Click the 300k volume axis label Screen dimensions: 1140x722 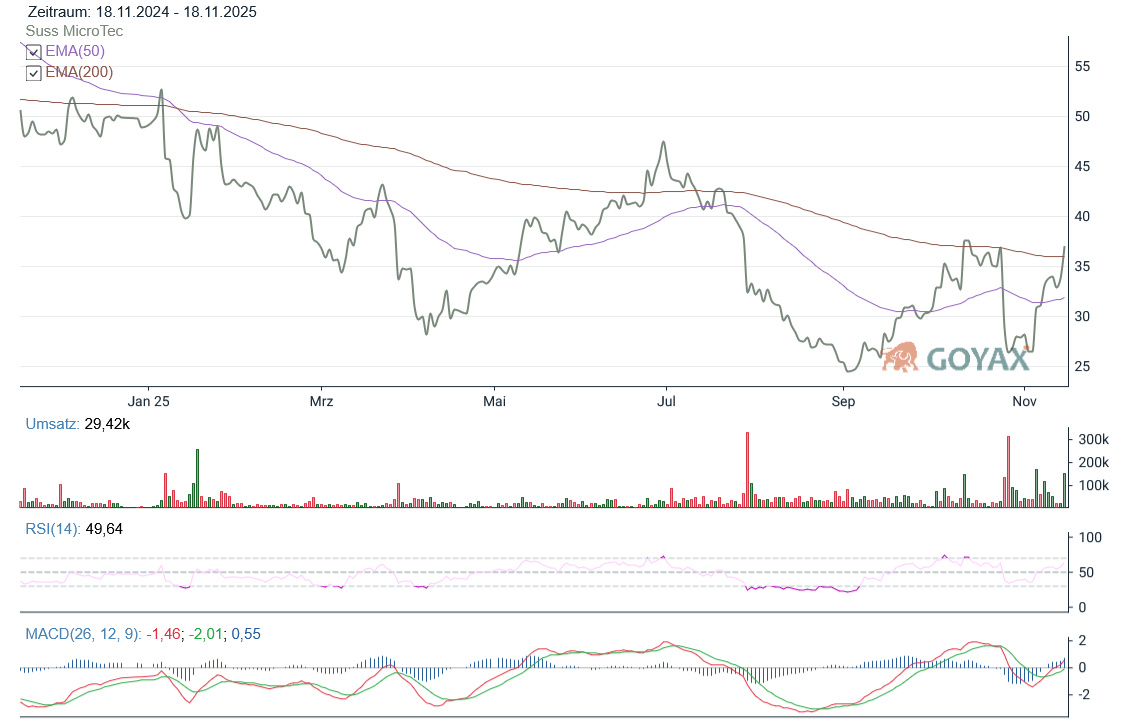pos(1093,440)
